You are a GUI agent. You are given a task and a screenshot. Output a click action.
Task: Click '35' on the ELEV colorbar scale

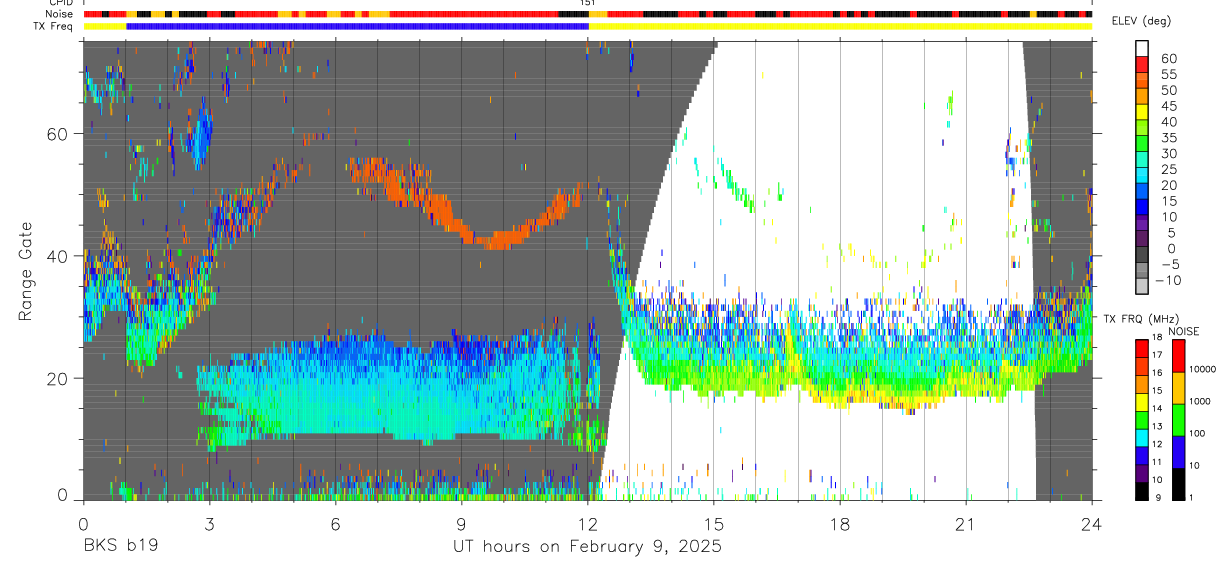click(x=1168, y=138)
